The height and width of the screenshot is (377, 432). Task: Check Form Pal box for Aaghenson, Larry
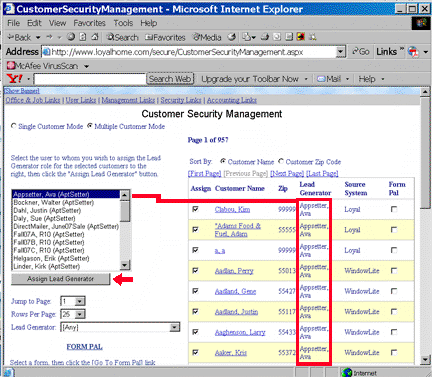pyautogui.click(x=394, y=332)
